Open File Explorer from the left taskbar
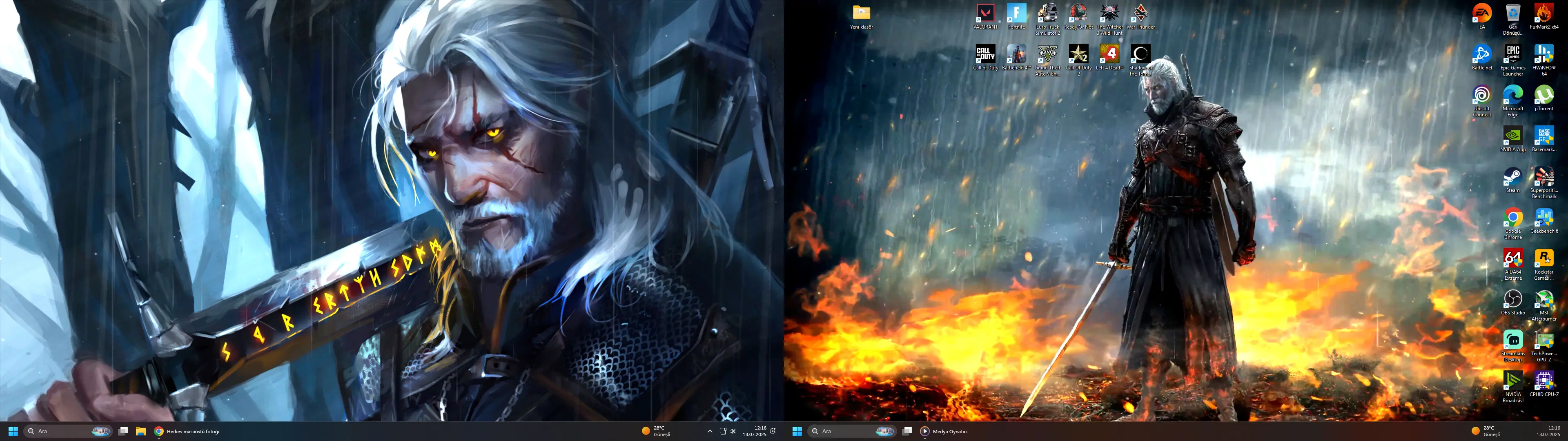Viewport: 1568px width, 441px height. pos(140,431)
